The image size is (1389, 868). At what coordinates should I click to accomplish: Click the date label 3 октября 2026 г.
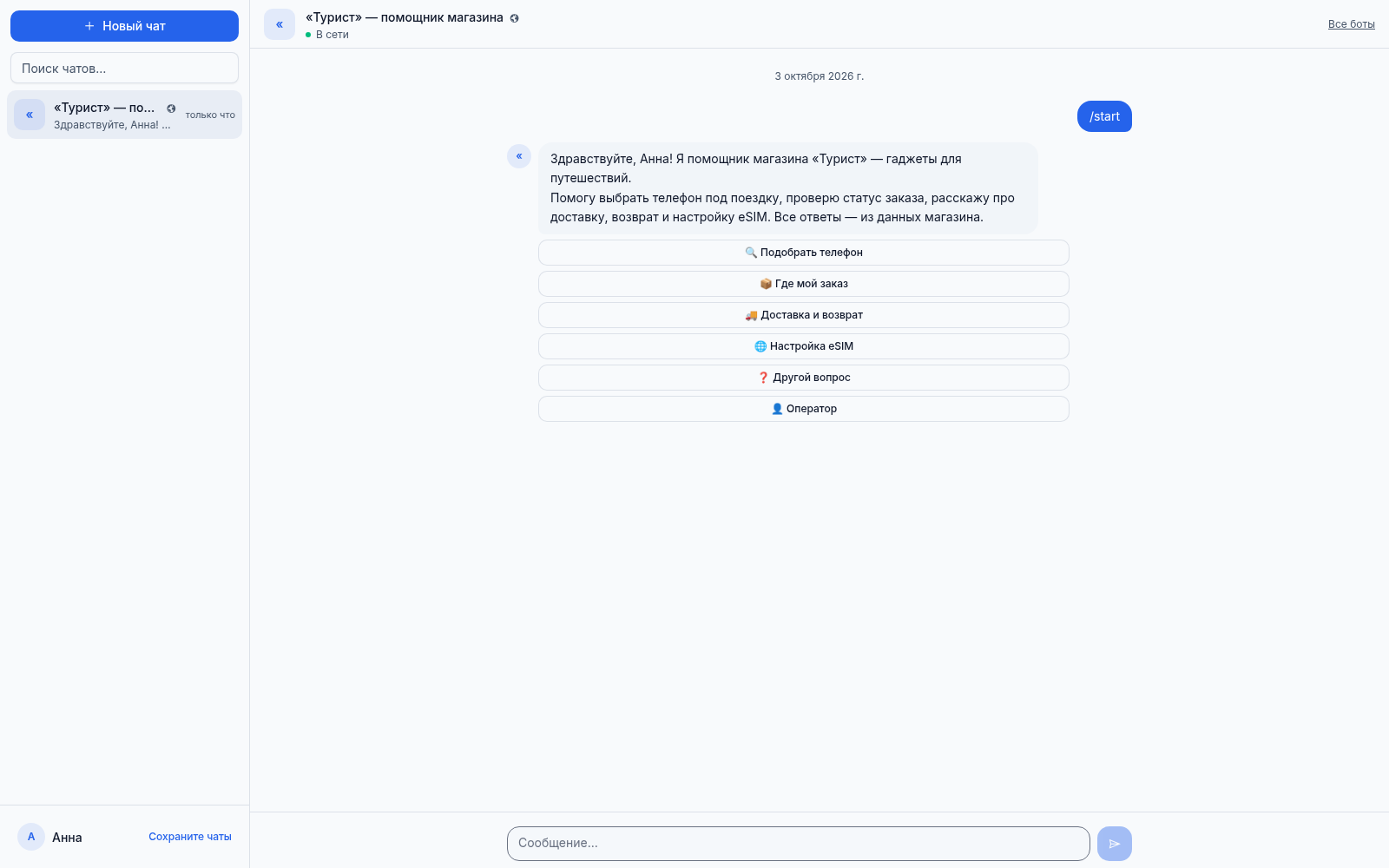coord(820,76)
